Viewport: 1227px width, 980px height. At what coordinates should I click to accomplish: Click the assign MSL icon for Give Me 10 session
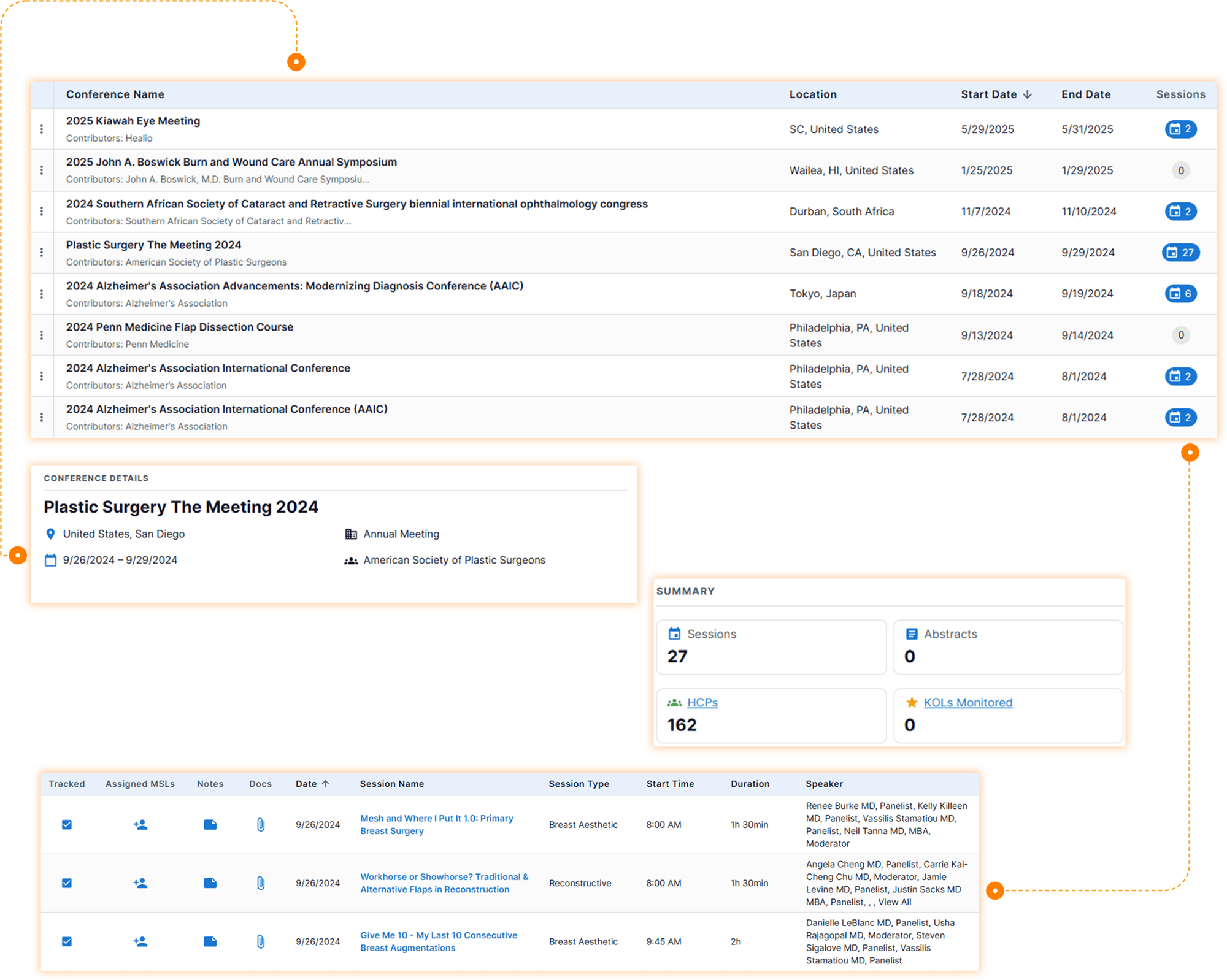(140, 941)
